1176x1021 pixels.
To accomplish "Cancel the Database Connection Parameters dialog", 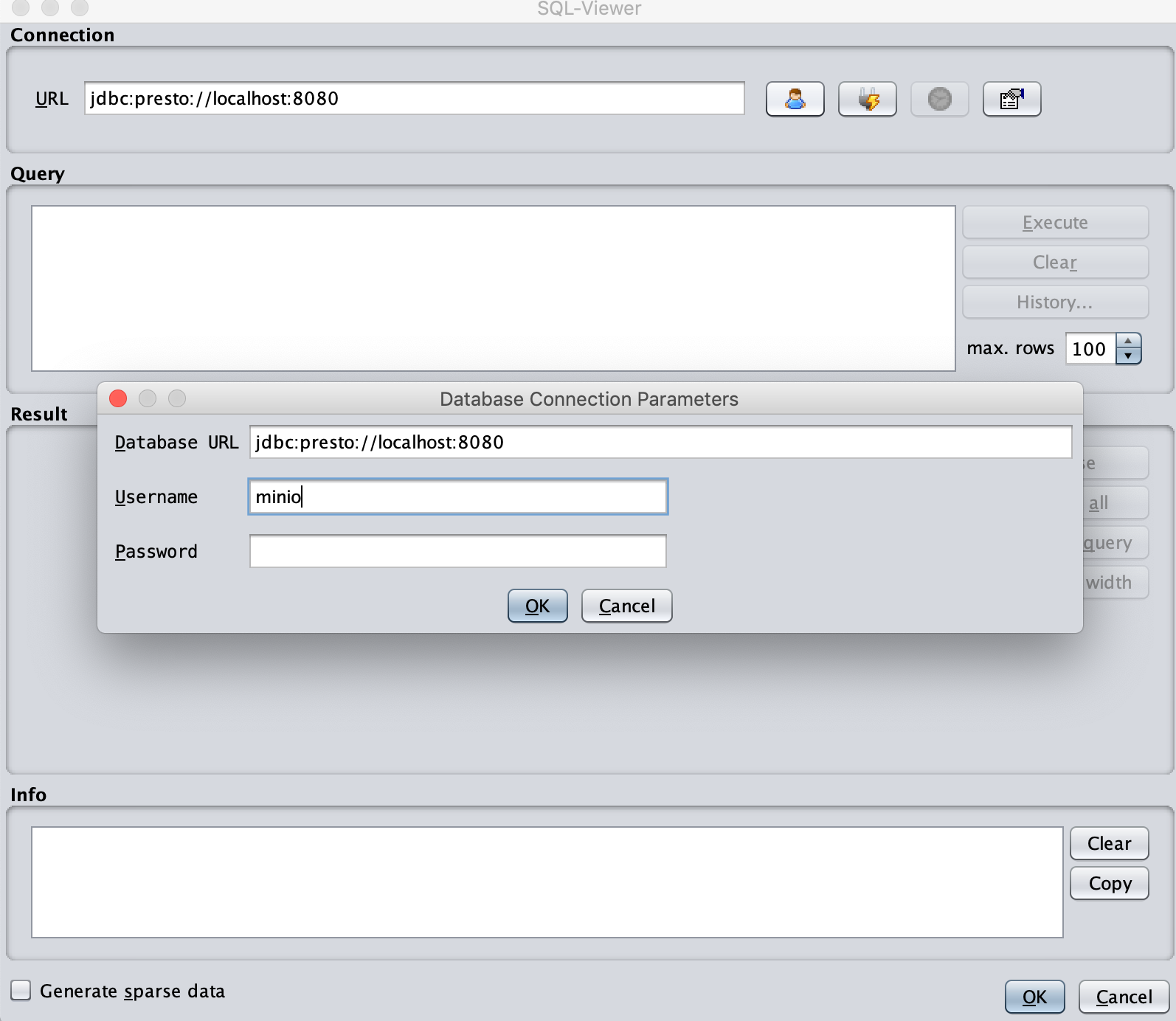I will 626,606.
